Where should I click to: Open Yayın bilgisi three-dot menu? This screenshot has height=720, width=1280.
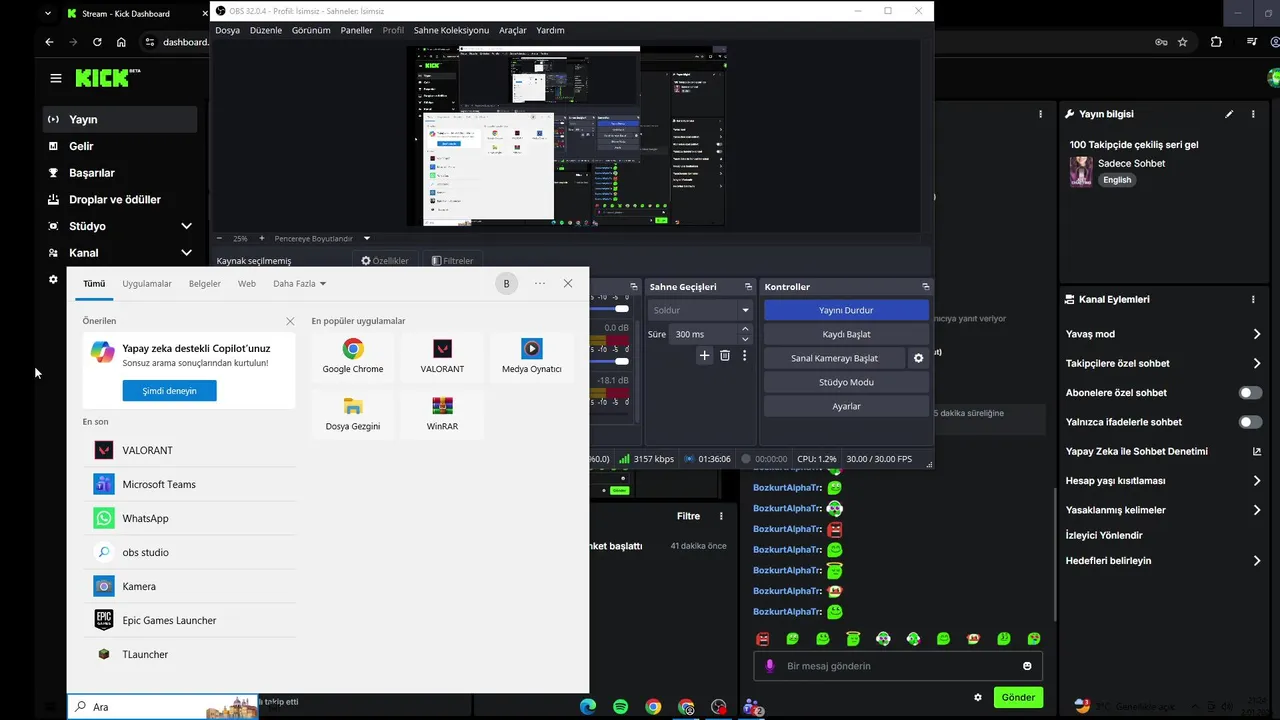tap(1253, 114)
